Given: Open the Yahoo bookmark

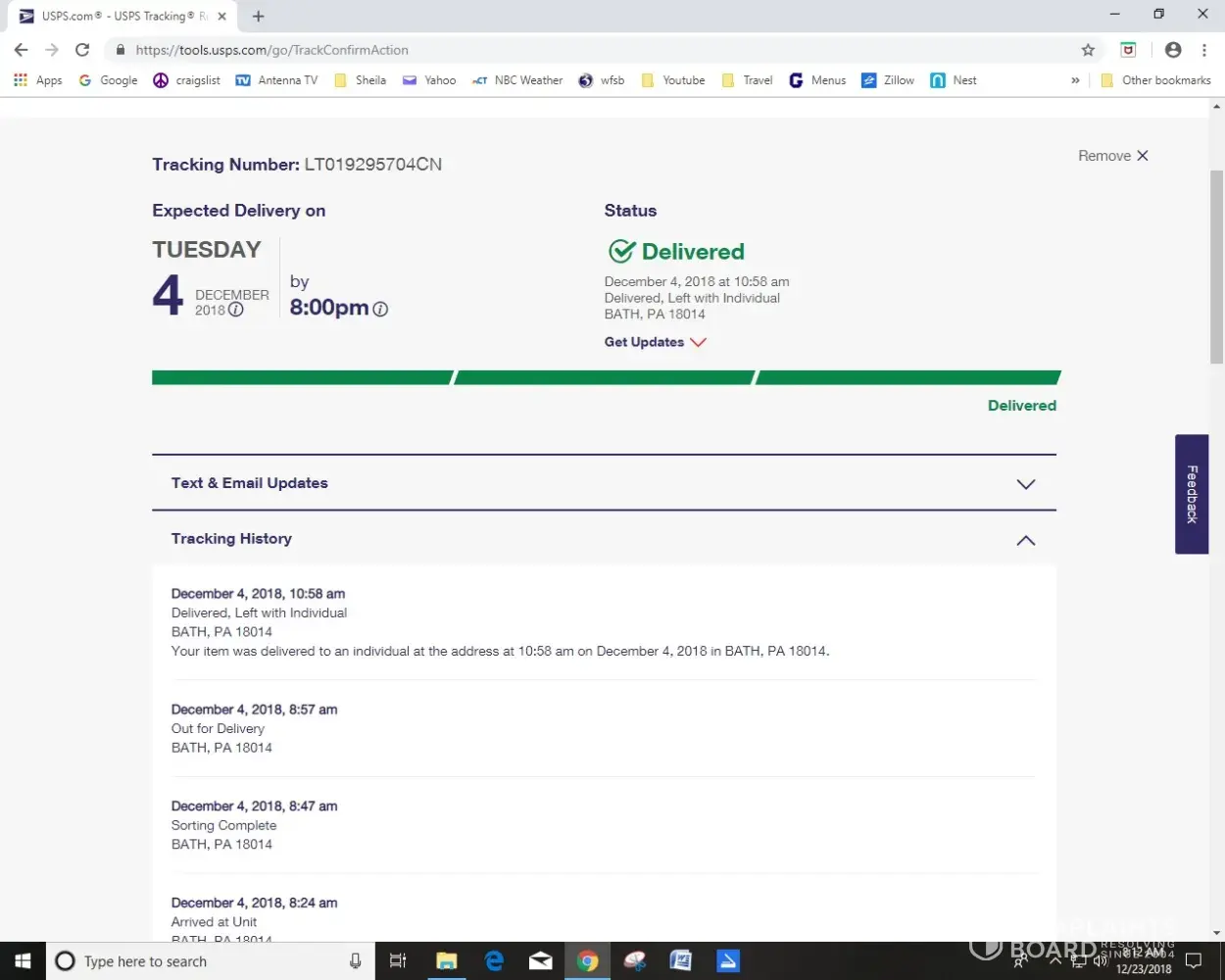Looking at the screenshot, I should [429, 80].
